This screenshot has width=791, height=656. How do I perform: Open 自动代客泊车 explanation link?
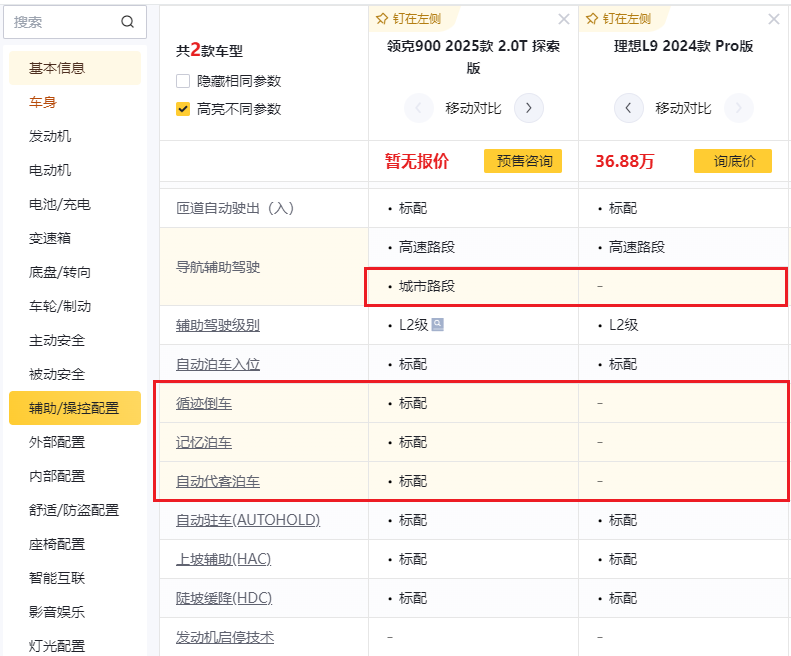click(x=218, y=481)
